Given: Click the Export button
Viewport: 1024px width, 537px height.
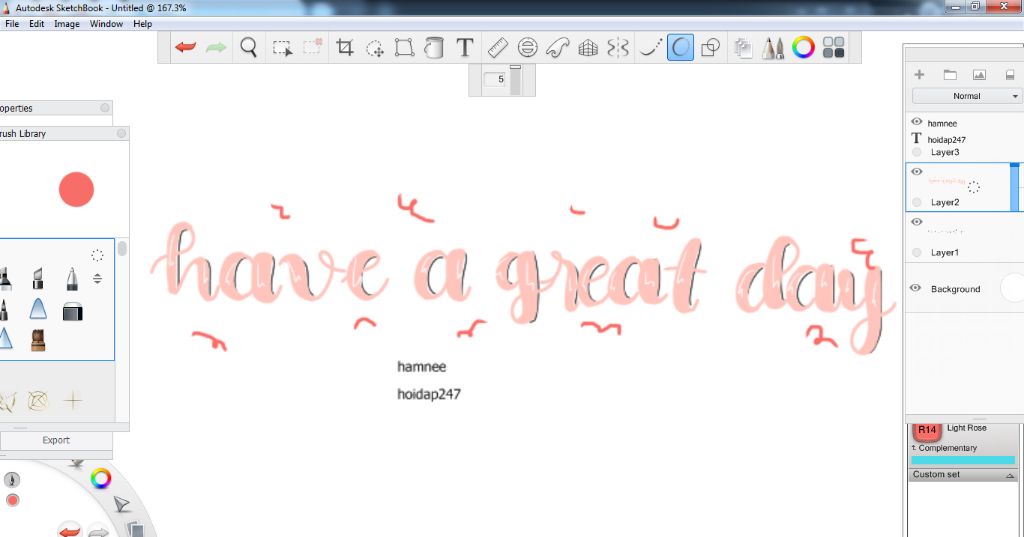Looking at the screenshot, I should 56,440.
